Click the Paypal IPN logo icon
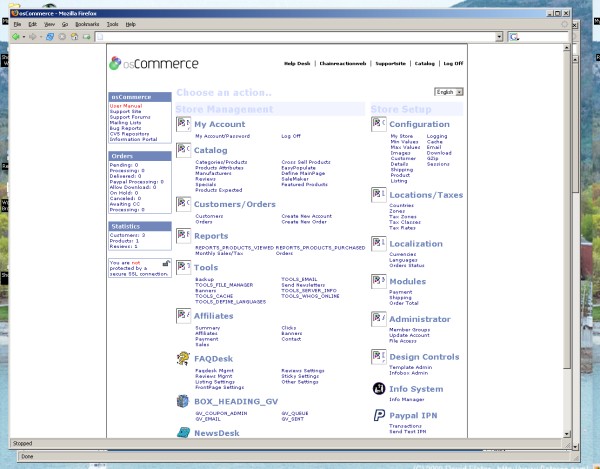 pos(379,415)
